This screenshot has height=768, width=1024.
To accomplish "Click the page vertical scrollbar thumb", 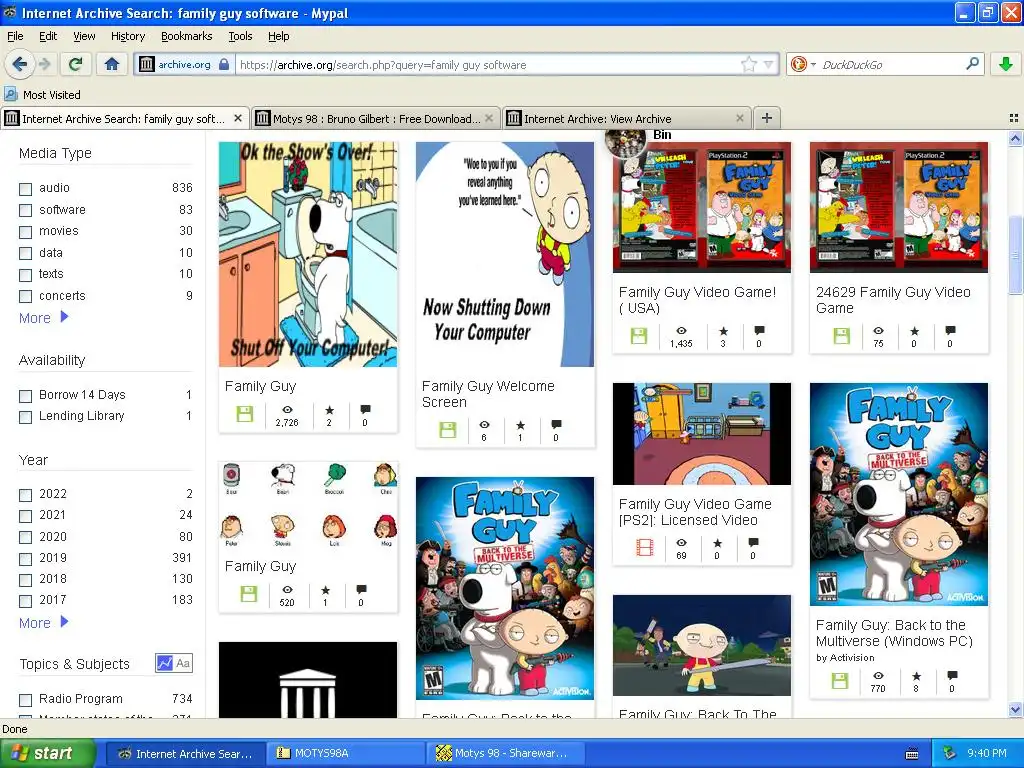I will click(x=1015, y=255).
